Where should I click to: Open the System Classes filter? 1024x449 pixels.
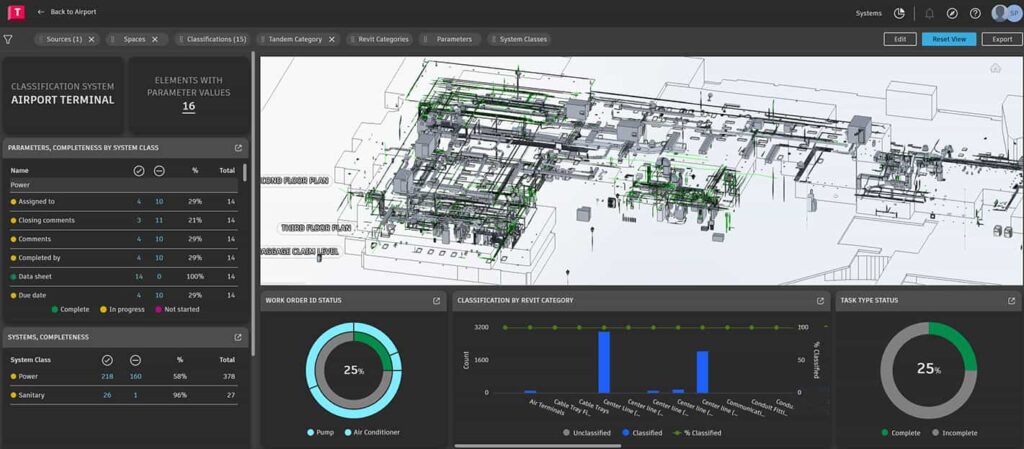[x=521, y=39]
